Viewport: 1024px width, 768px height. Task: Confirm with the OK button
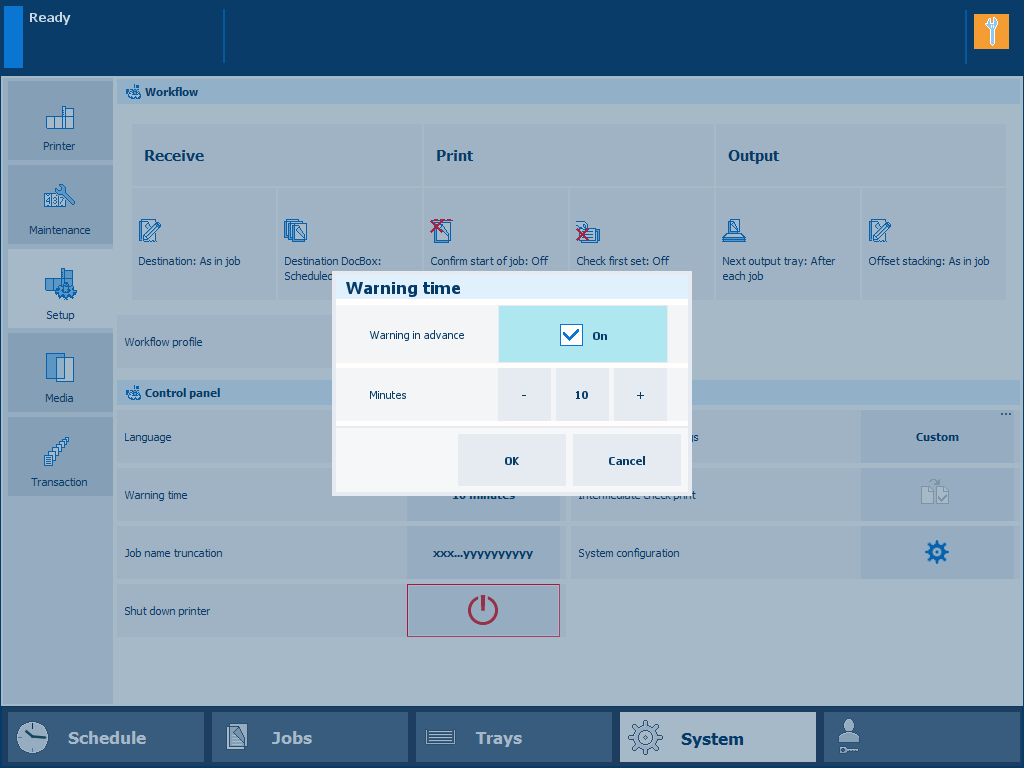512,461
